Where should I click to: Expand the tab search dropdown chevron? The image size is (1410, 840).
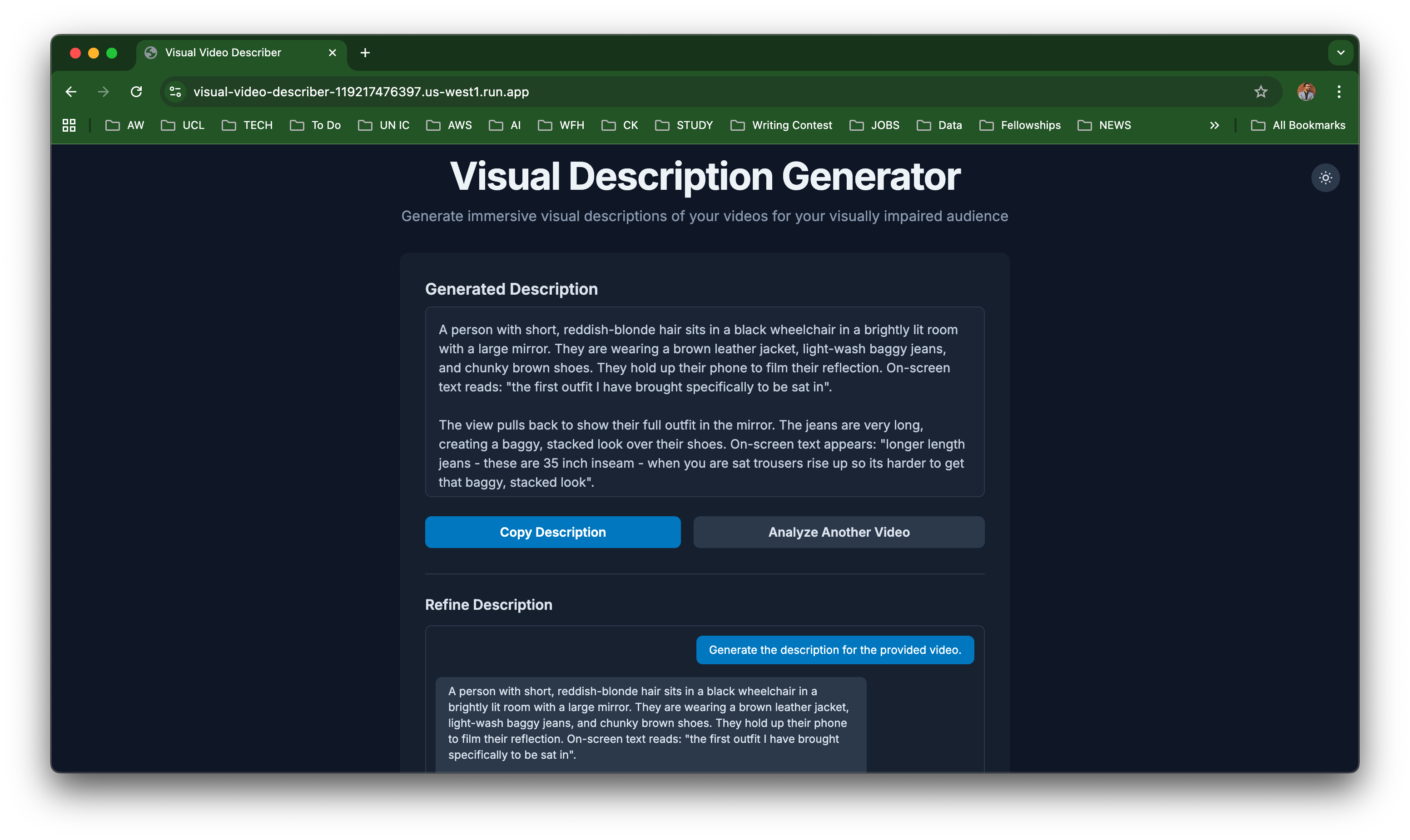click(1340, 53)
